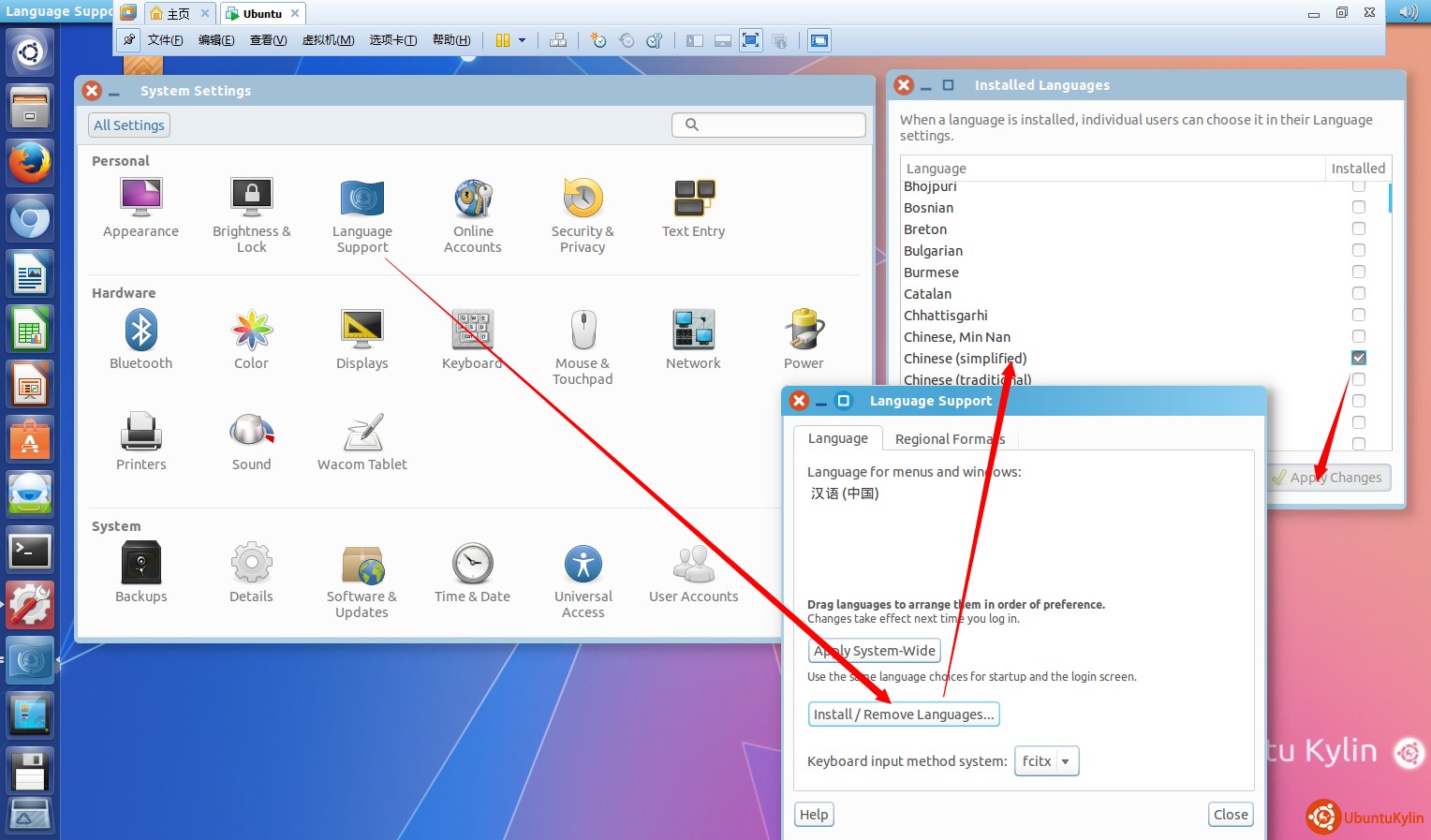Check the Bulgarian language checkbox
Image resolution: width=1431 pixels, height=840 pixels.
(1358, 250)
